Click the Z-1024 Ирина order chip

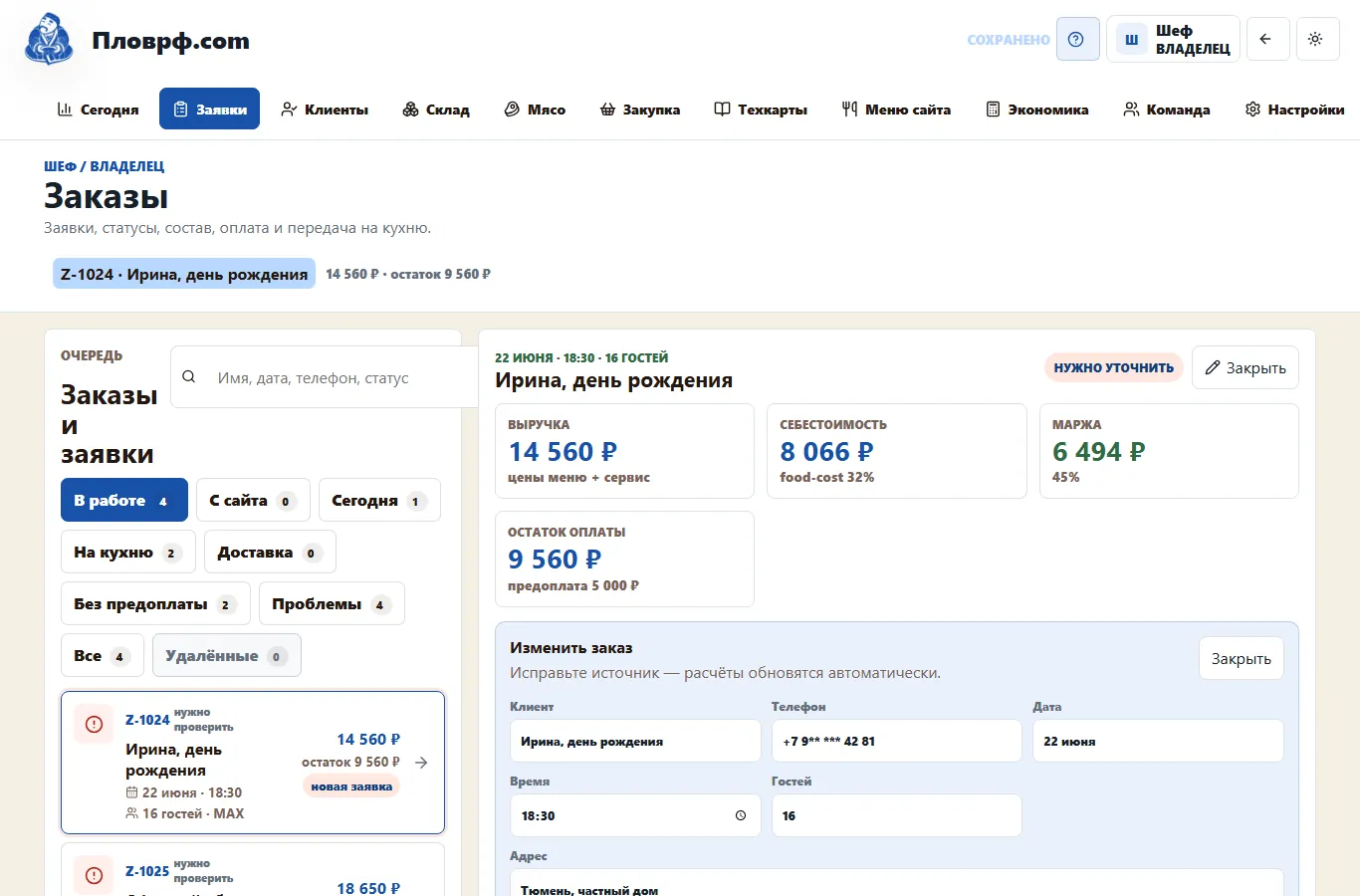pyautogui.click(x=184, y=274)
